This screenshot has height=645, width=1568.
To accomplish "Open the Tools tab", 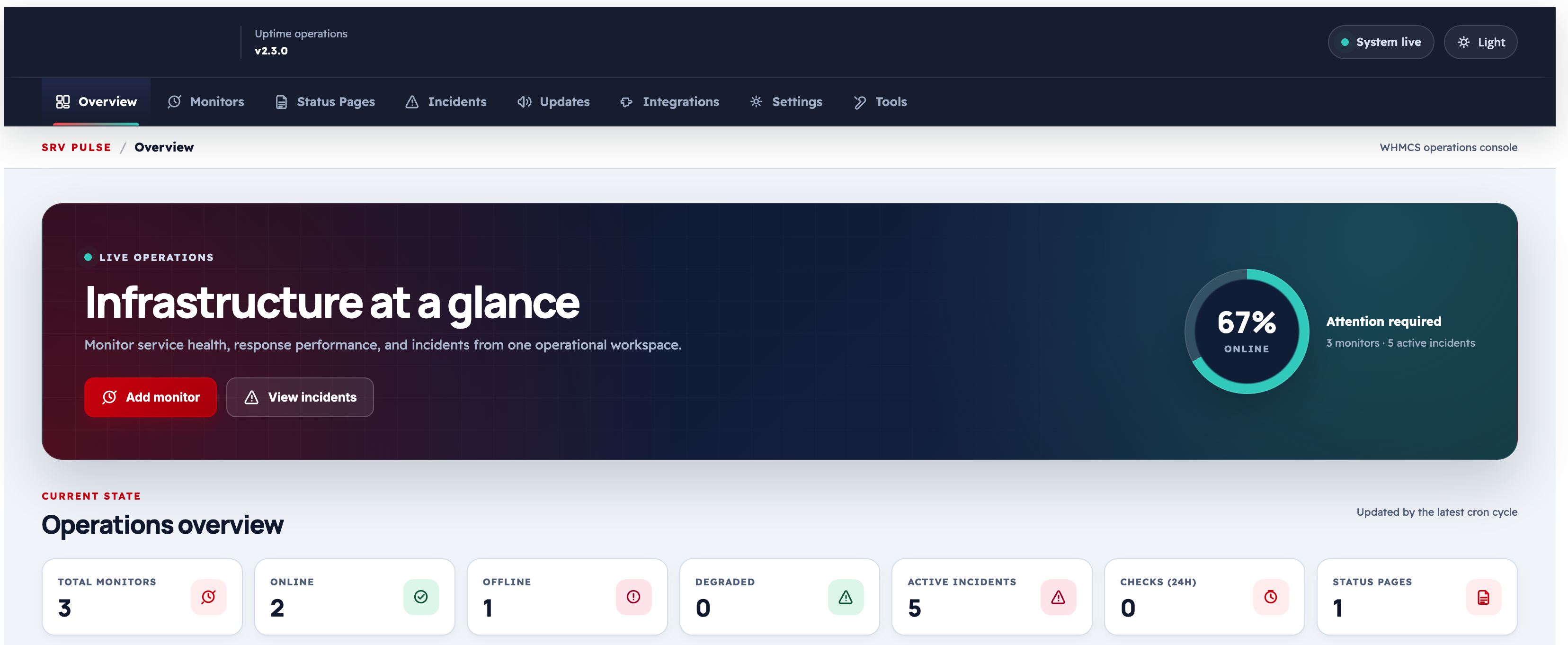I will [x=880, y=102].
